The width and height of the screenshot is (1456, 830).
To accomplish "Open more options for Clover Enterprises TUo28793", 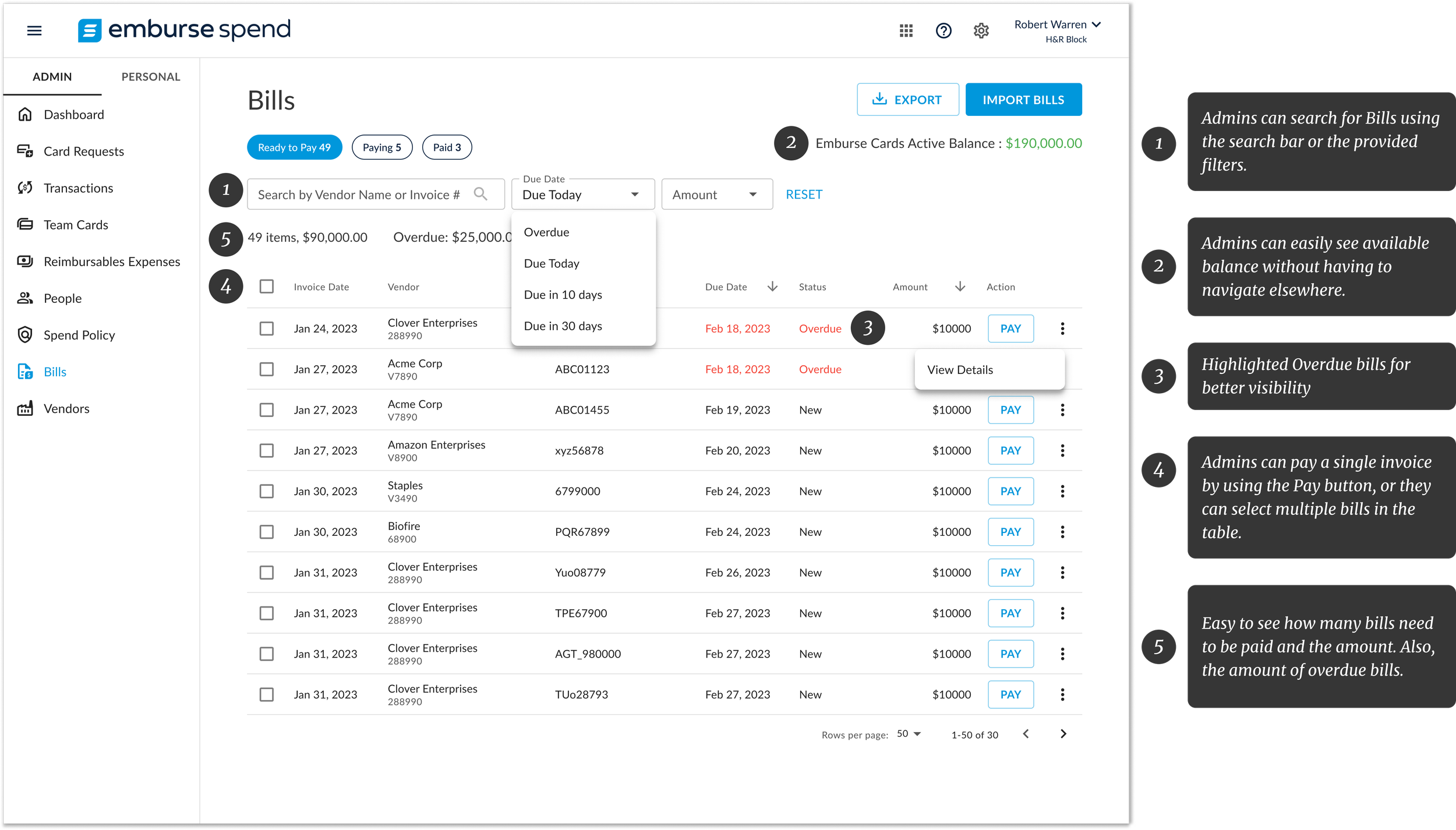I will [x=1062, y=694].
